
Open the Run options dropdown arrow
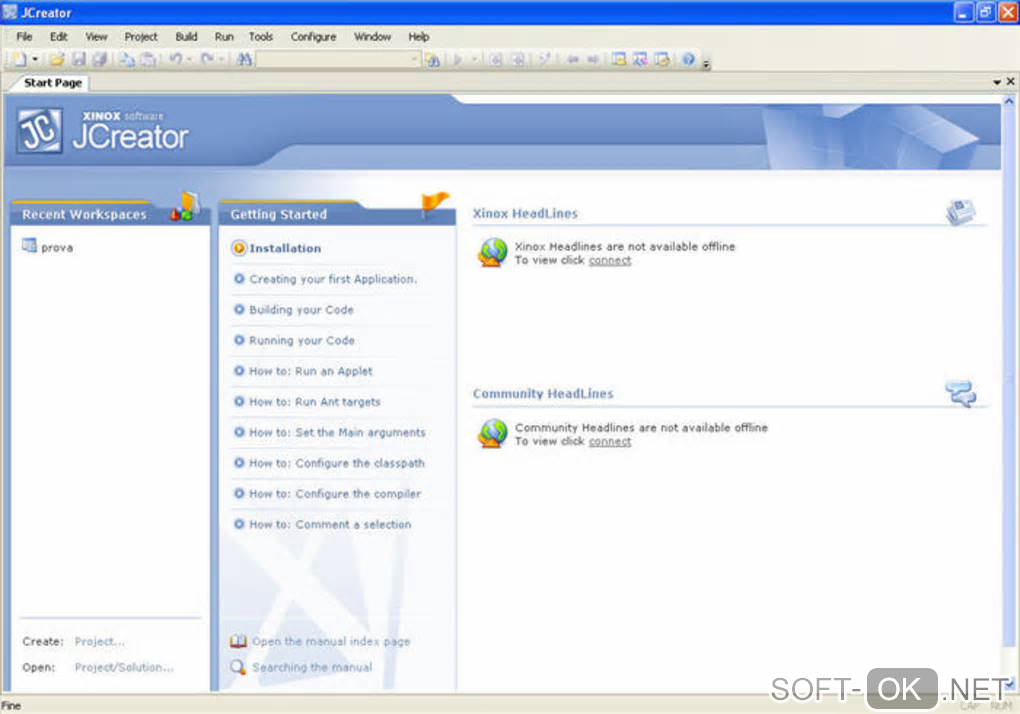click(x=474, y=60)
